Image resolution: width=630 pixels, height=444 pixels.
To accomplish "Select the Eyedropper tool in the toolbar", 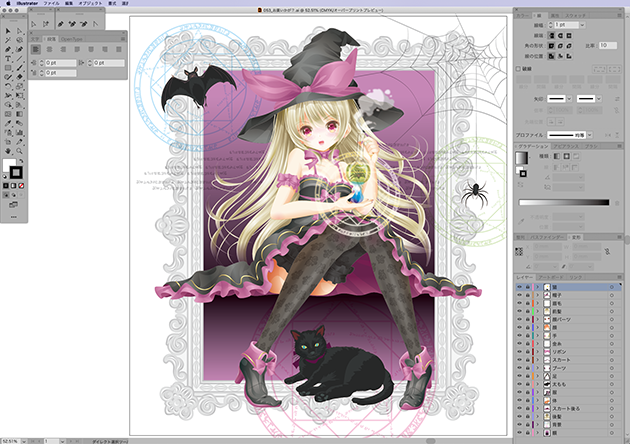I will click(x=8, y=123).
